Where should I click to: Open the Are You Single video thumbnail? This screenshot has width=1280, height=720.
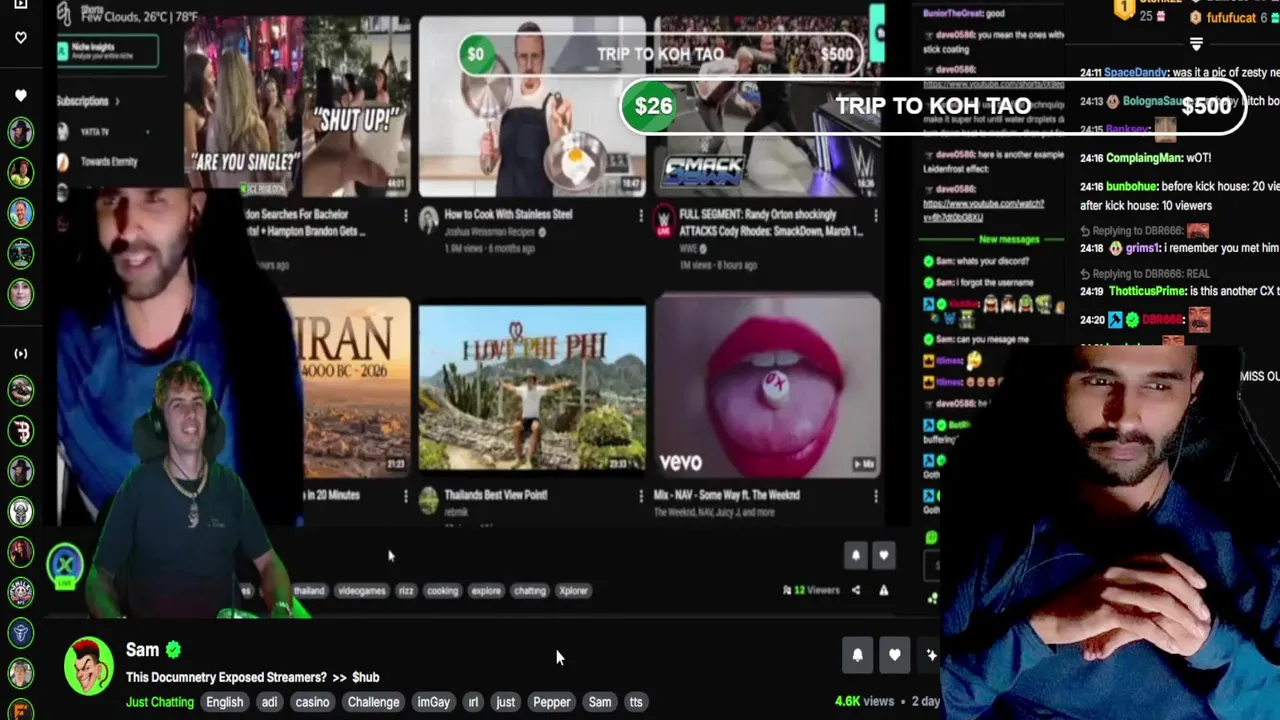coord(297,106)
